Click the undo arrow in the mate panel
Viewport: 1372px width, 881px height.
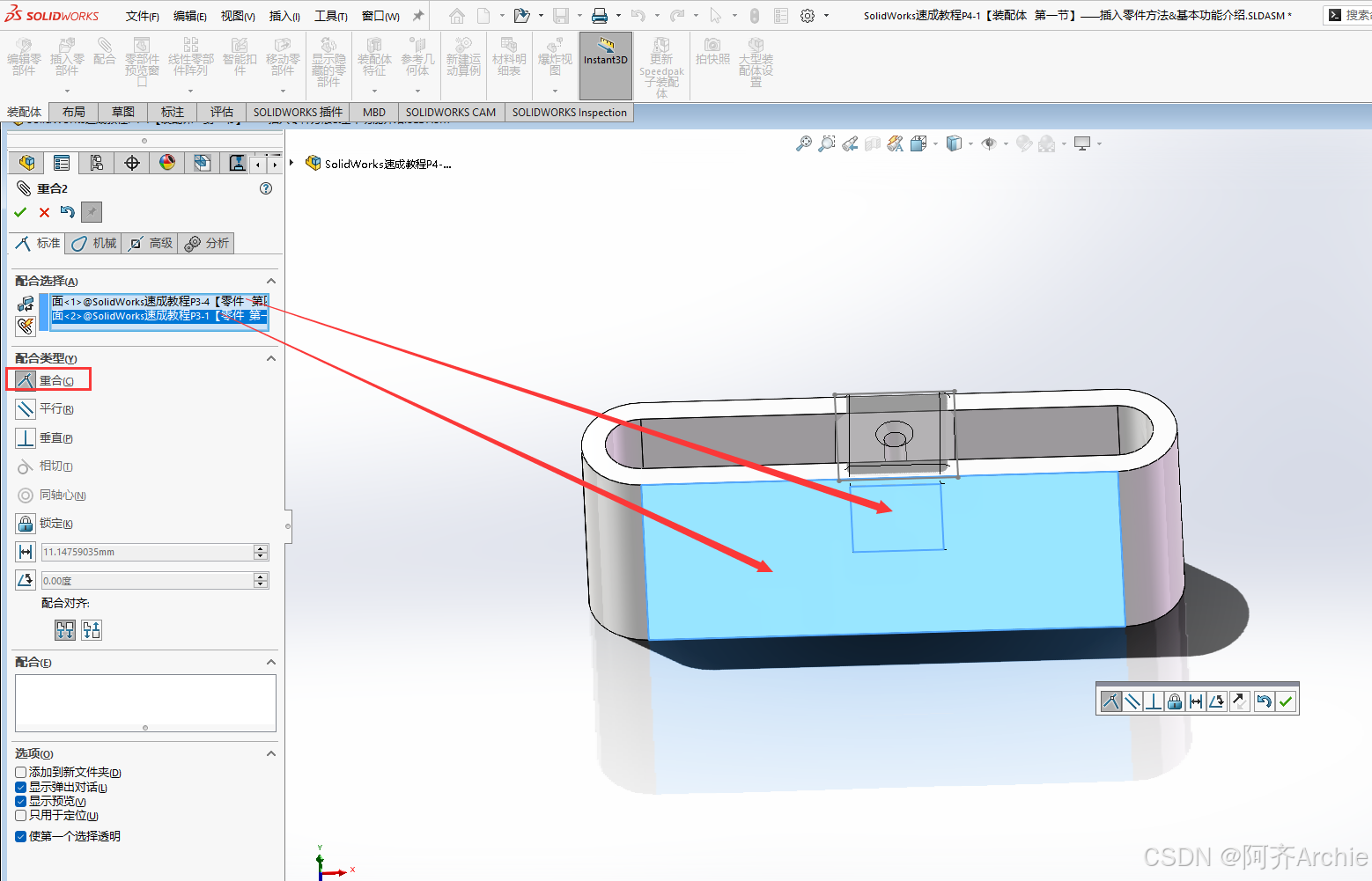coord(67,212)
